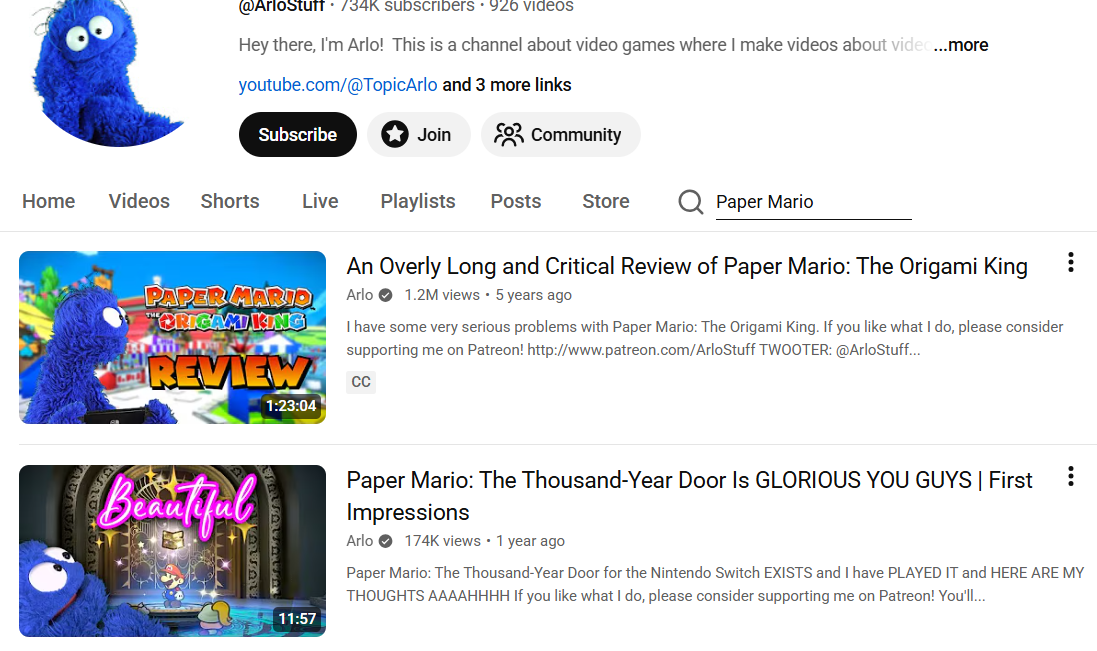The width and height of the screenshot is (1097, 651).
Task: Open the youtube.com/@TopicArlo link
Action: (338, 85)
